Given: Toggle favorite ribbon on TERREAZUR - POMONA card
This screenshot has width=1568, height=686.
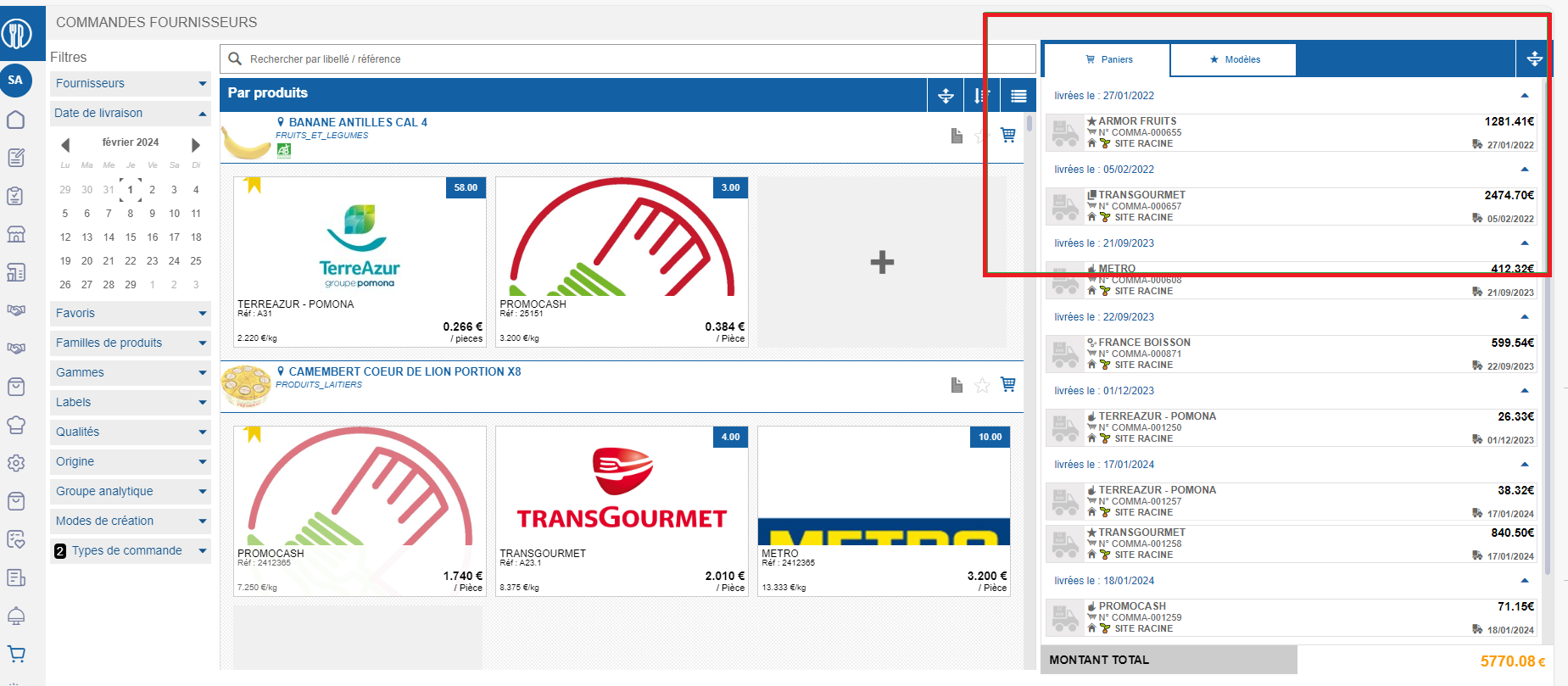Looking at the screenshot, I should pos(252,184).
